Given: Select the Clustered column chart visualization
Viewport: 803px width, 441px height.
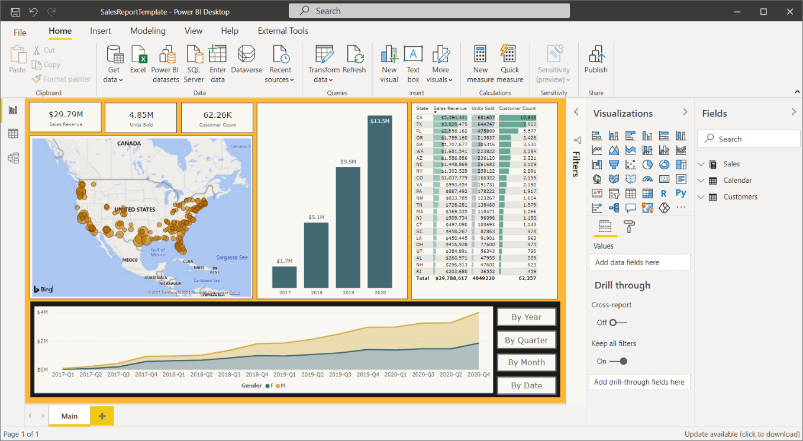Looking at the screenshot, I should [647, 136].
